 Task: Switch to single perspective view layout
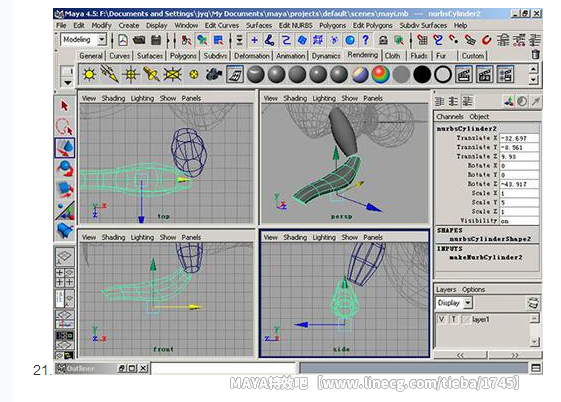click(x=64, y=256)
